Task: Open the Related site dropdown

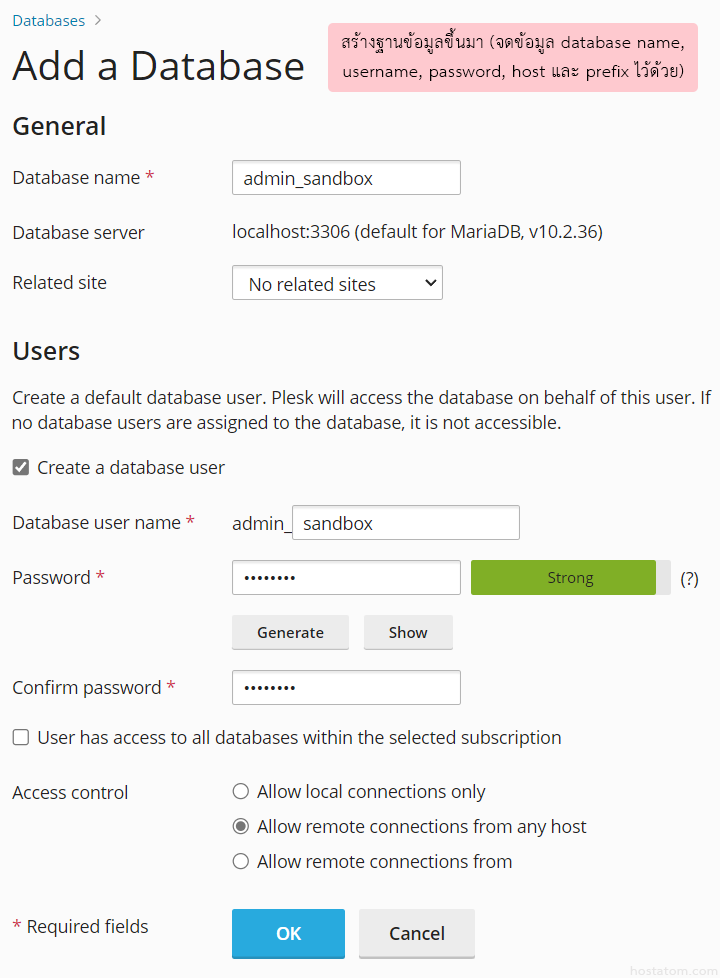Action: click(337, 283)
